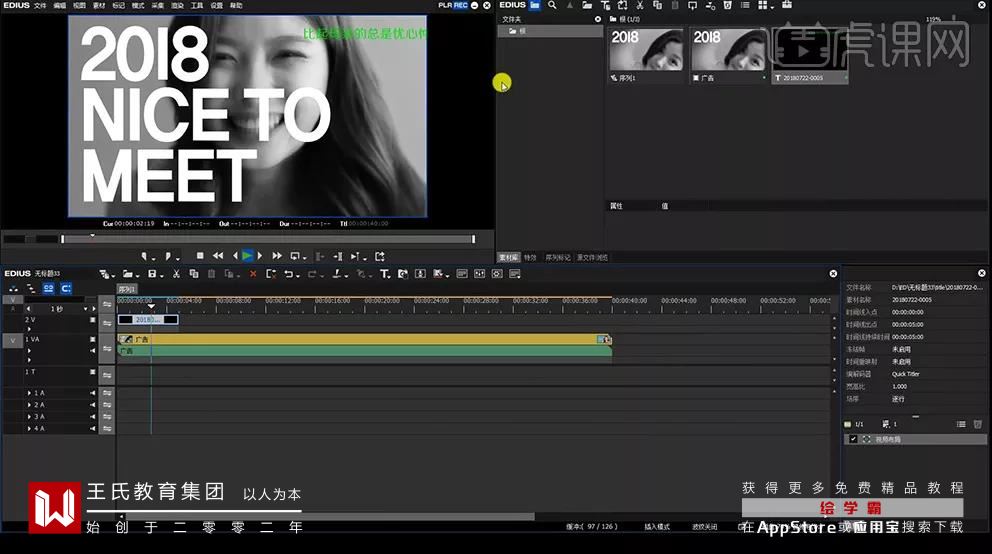
Task: Open the 帮助 (Help) menu
Action: (236, 5)
